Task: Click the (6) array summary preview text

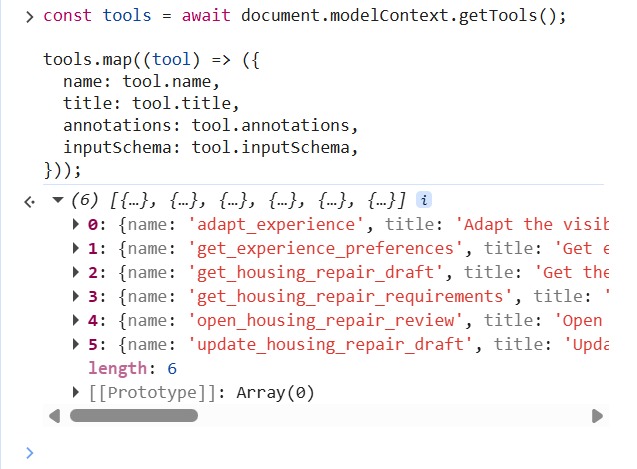Action: pyautogui.click(x=238, y=200)
